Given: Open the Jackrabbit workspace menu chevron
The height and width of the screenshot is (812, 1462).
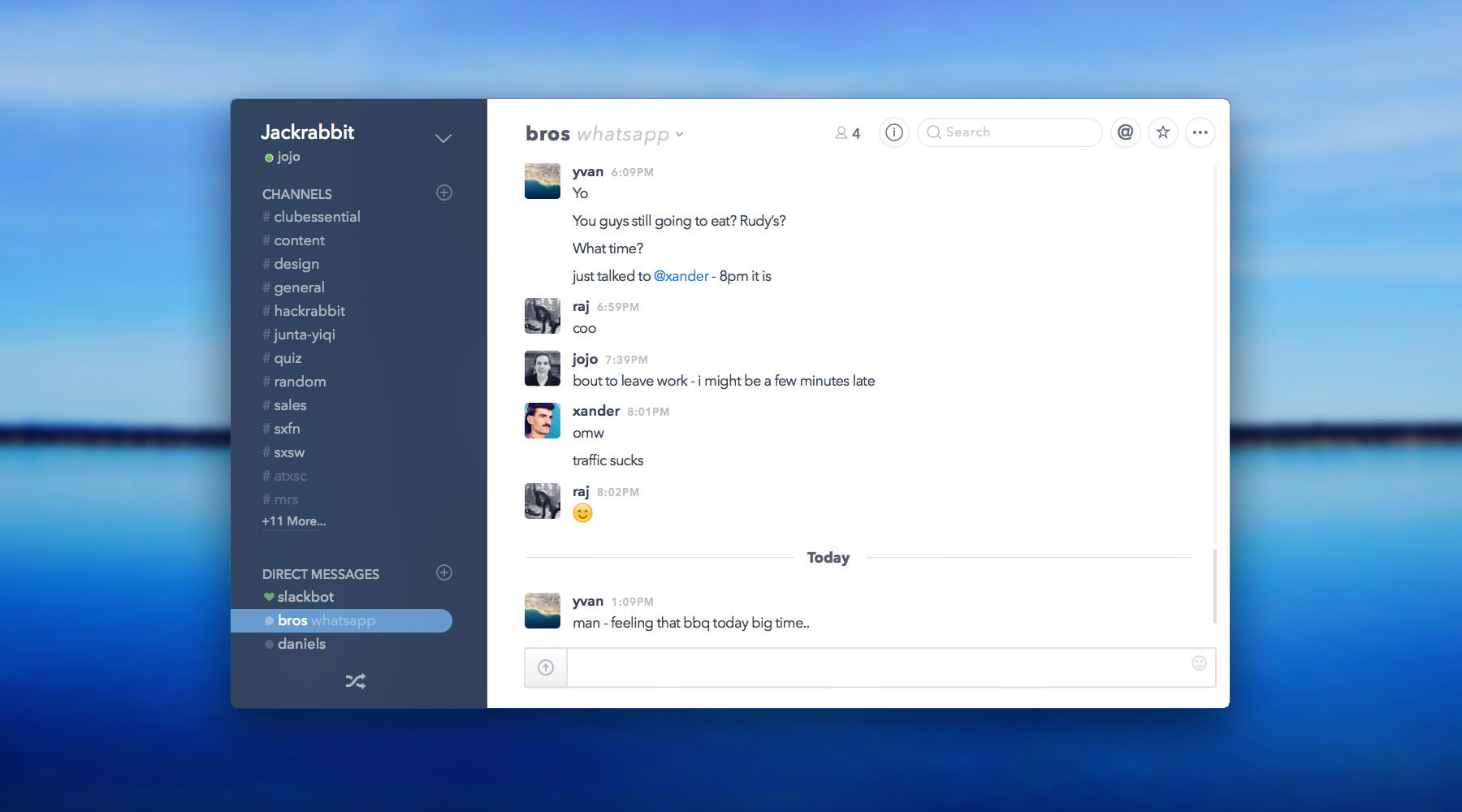Looking at the screenshot, I should click(x=443, y=138).
